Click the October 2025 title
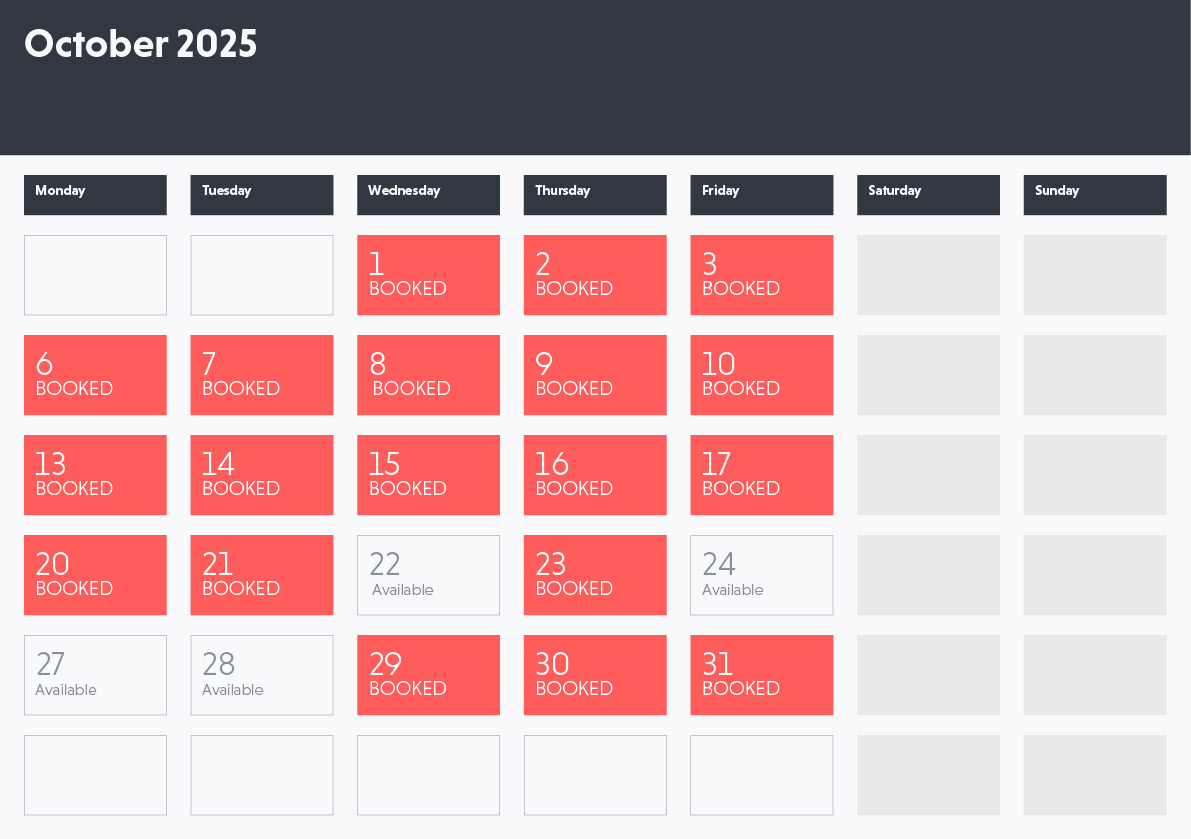This screenshot has height=839, width=1191. point(141,44)
